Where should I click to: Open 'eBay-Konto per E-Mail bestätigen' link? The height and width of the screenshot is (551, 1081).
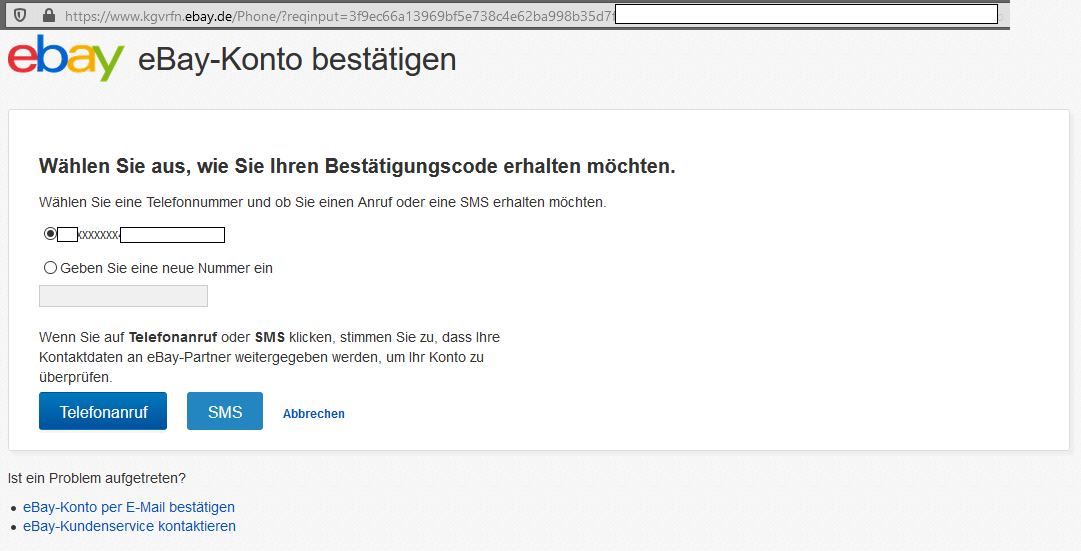click(129, 507)
